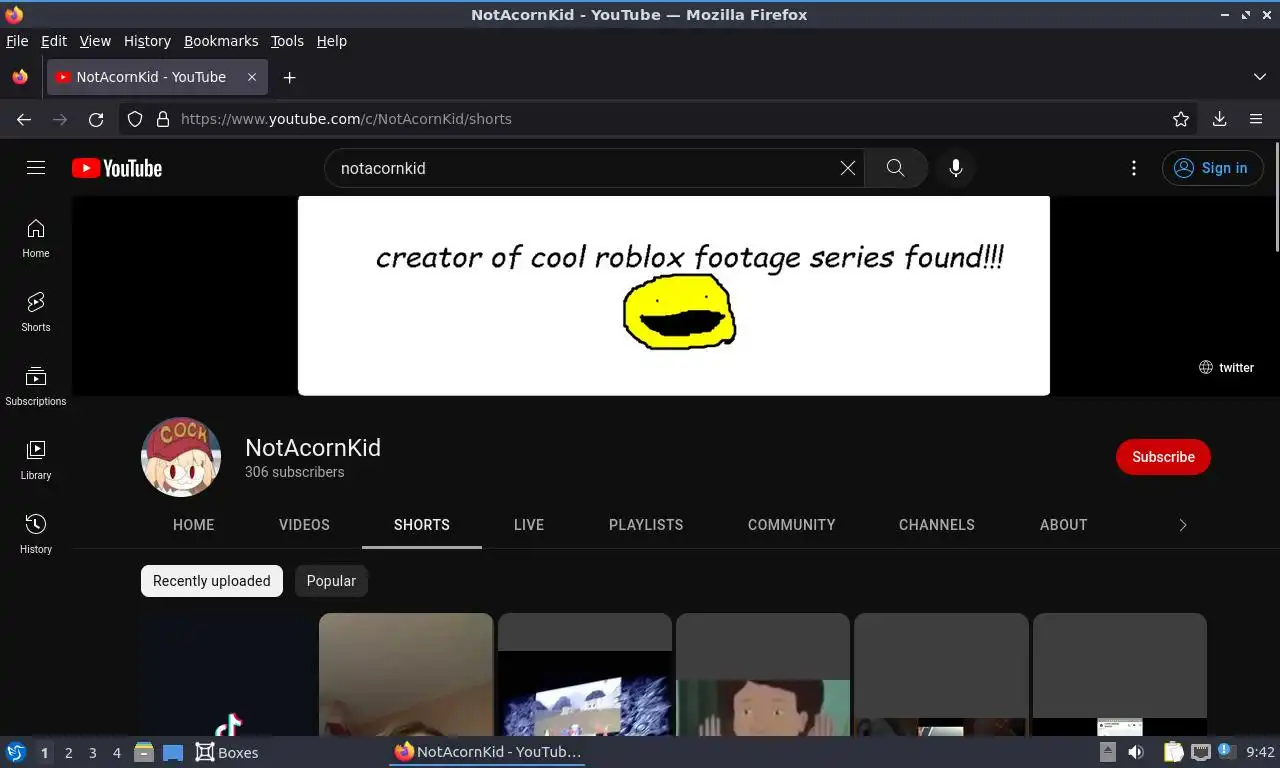The width and height of the screenshot is (1280, 768).
Task: Click the magnifier search button
Action: tap(895, 168)
